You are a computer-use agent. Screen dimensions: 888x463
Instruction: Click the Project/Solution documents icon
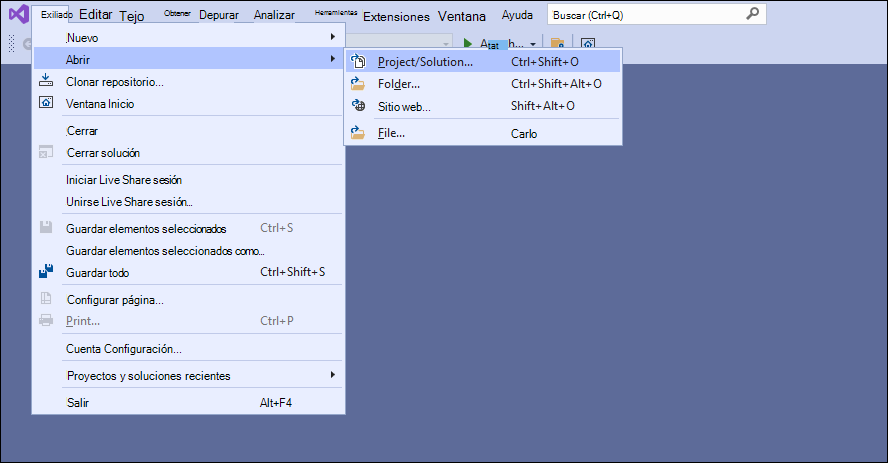click(358, 61)
